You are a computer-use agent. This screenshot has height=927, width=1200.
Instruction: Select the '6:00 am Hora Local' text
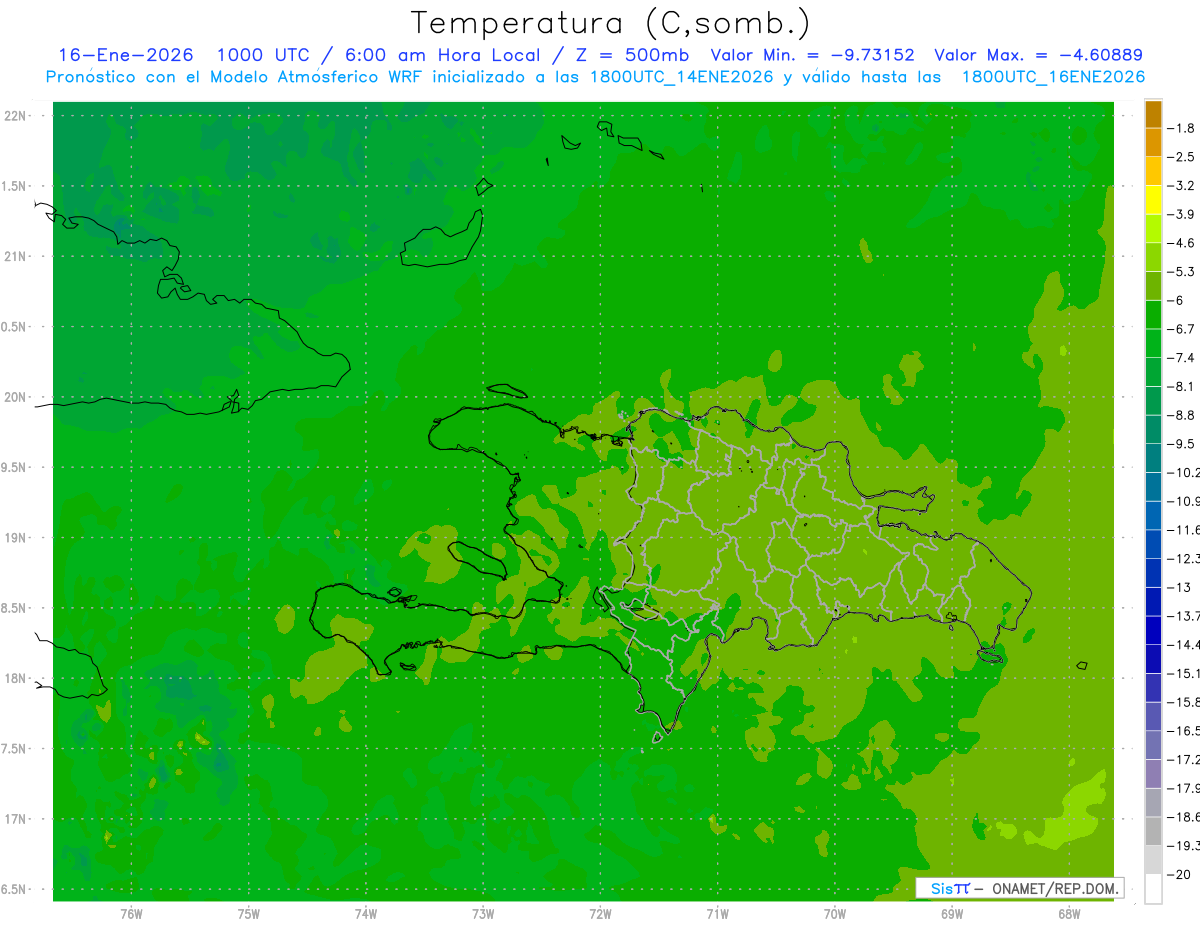(x=441, y=55)
